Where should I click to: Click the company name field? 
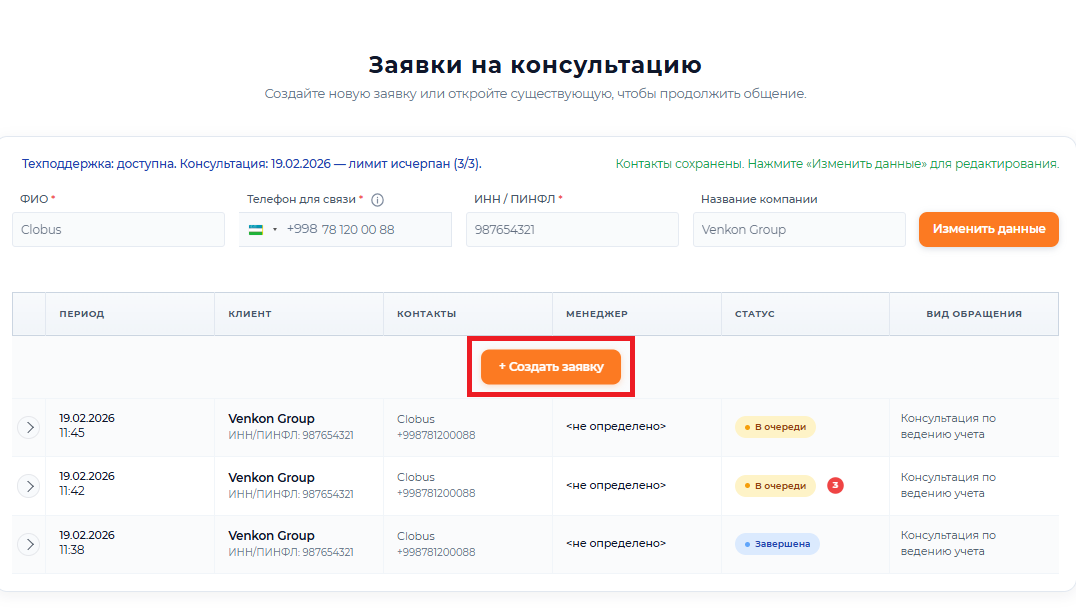point(798,230)
